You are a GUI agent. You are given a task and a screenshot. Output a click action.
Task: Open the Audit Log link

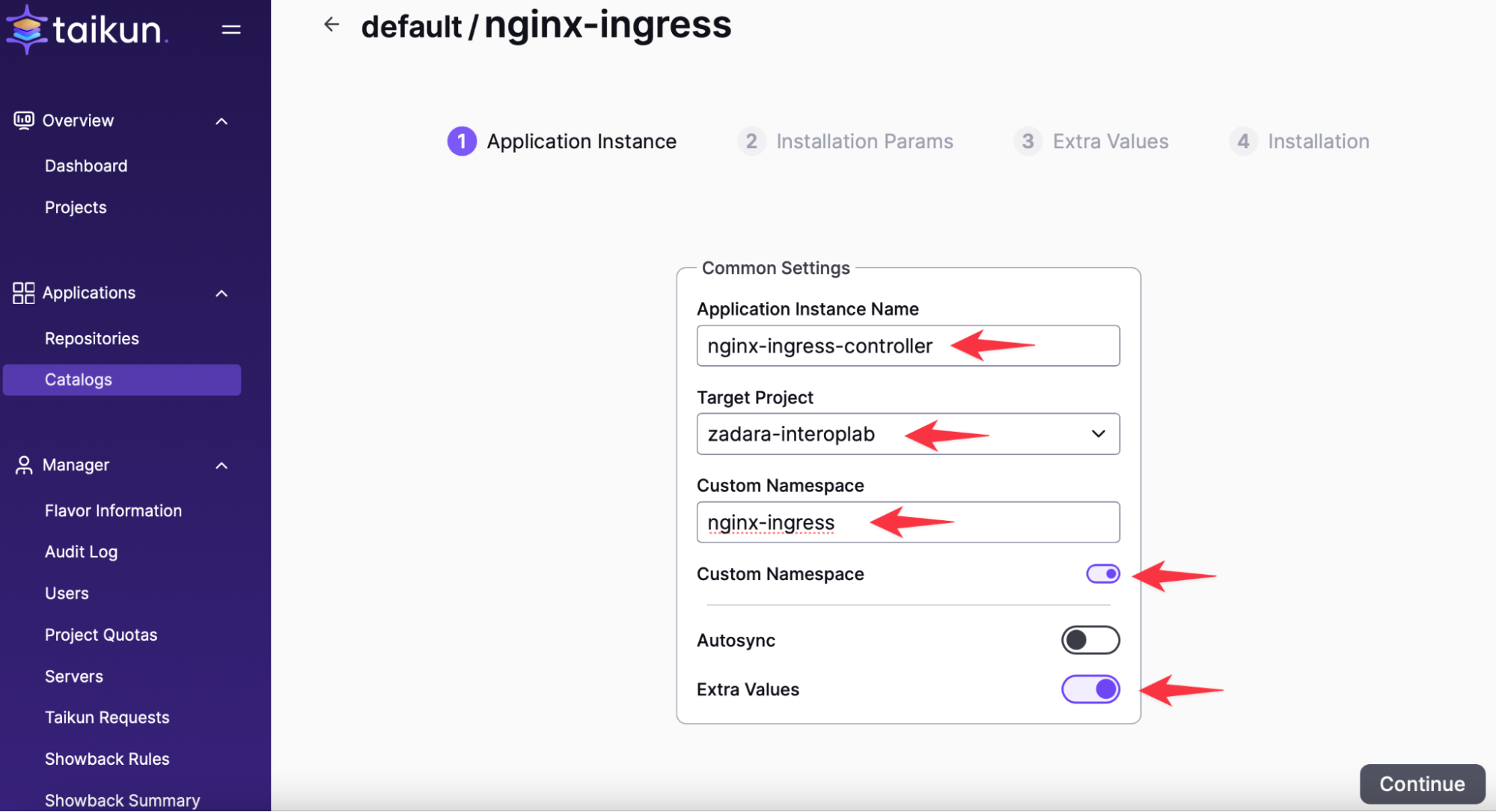point(82,552)
